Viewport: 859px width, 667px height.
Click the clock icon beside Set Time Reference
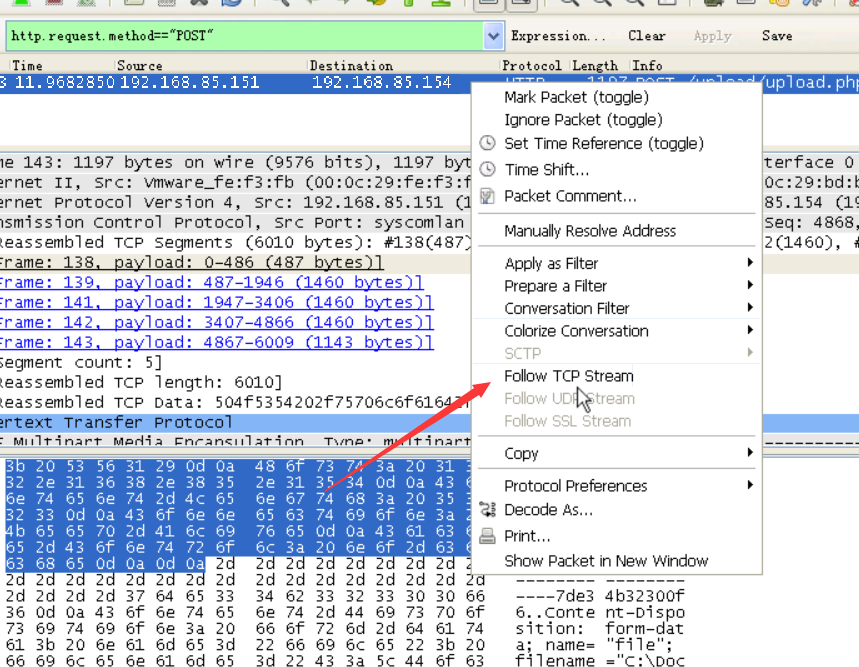tap(487, 143)
